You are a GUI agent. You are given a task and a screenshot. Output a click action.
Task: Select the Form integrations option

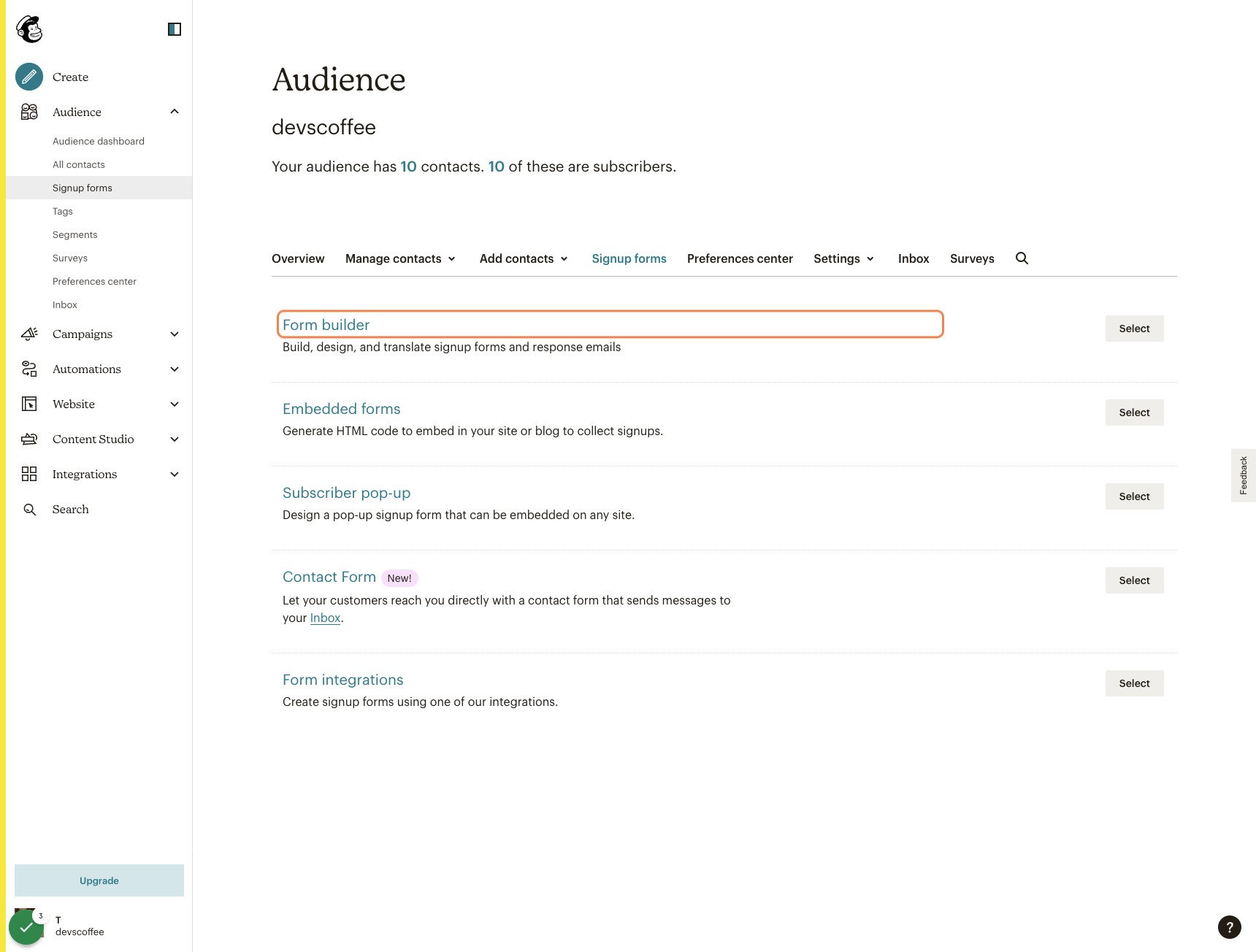(x=1134, y=683)
